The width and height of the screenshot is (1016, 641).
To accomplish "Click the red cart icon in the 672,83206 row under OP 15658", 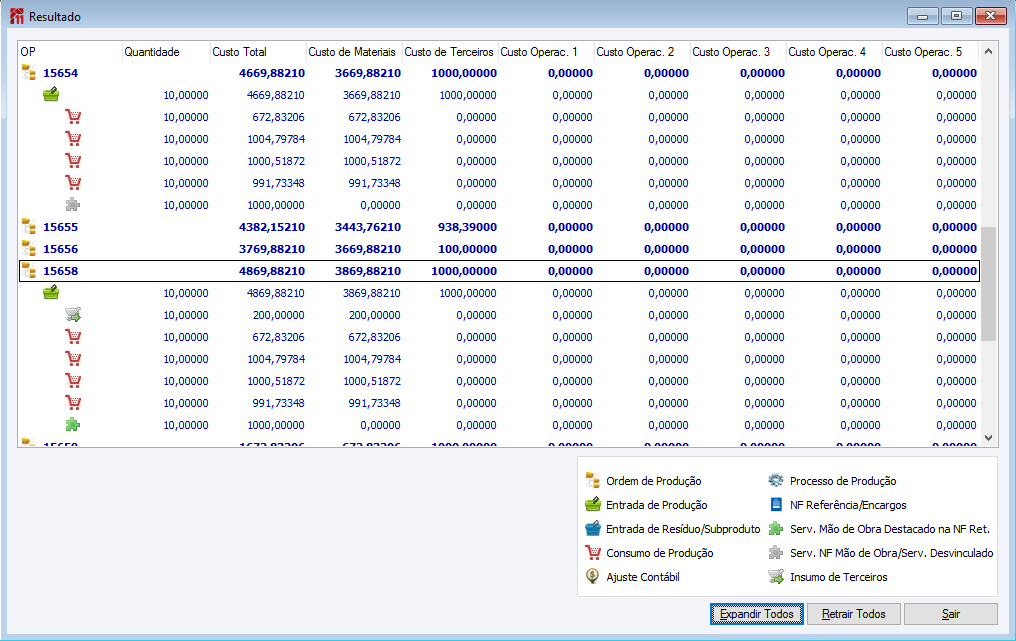I will pos(73,337).
